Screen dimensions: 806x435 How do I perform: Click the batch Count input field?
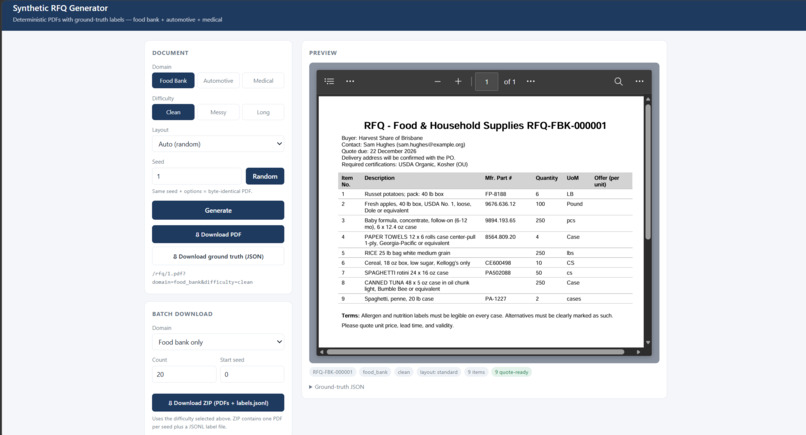(x=184, y=374)
